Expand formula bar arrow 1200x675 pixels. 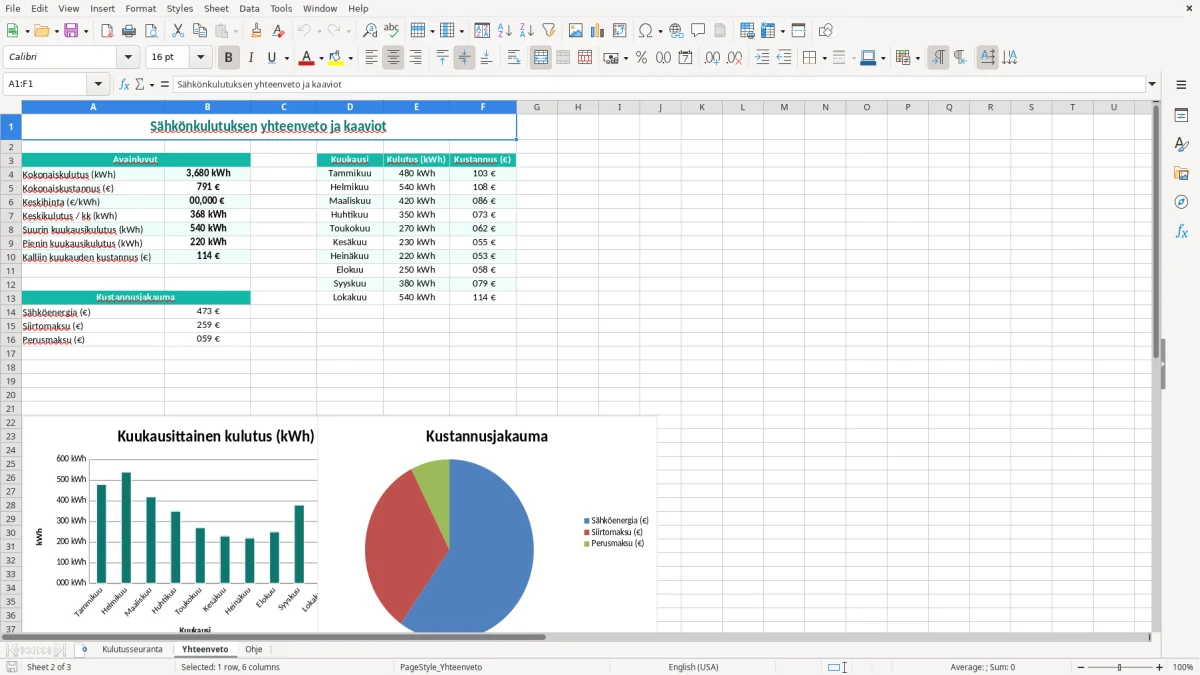click(1152, 85)
